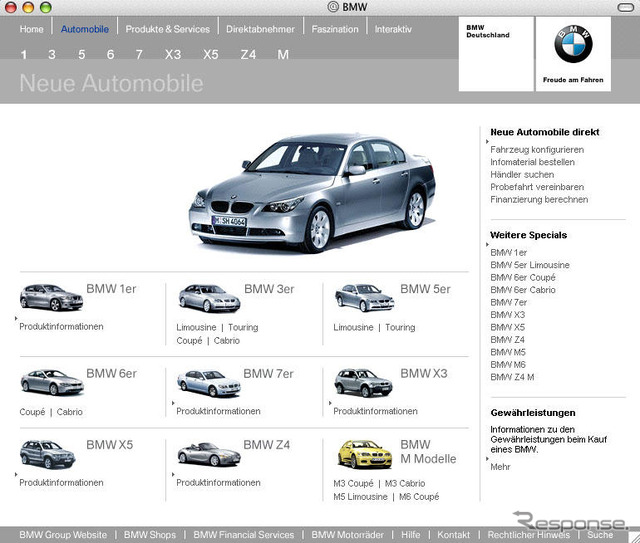
Task: Select series 5 in sub-navigation
Action: tap(82, 54)
